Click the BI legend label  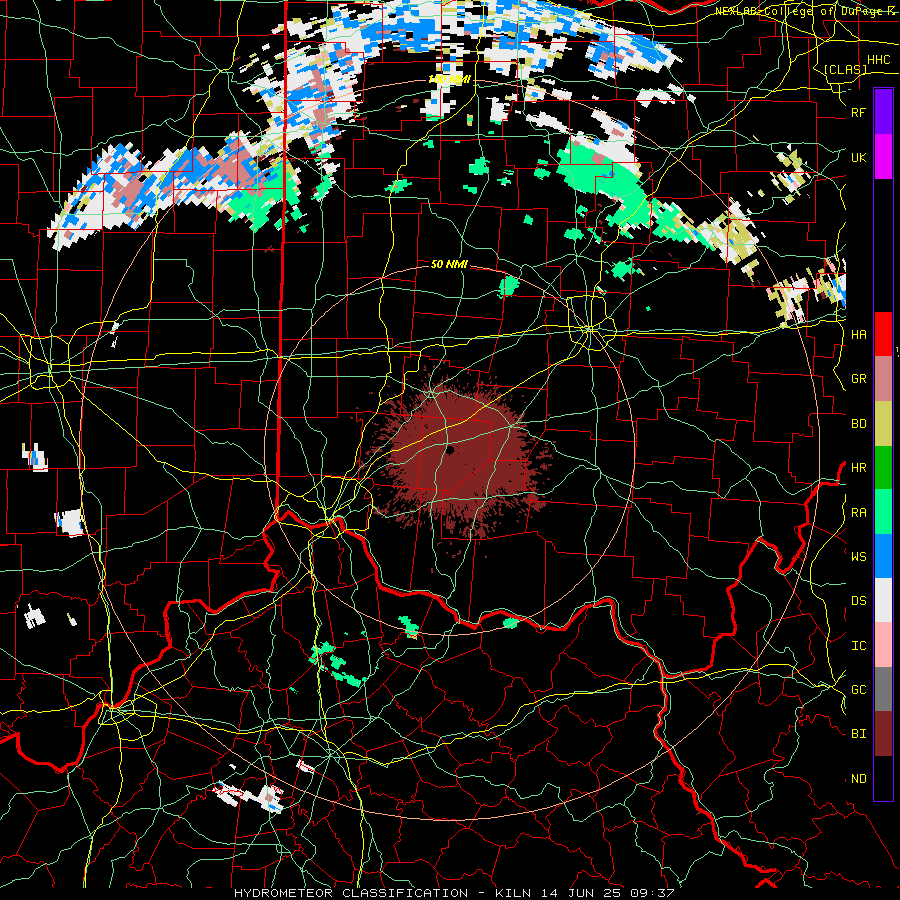coord(858,734)
